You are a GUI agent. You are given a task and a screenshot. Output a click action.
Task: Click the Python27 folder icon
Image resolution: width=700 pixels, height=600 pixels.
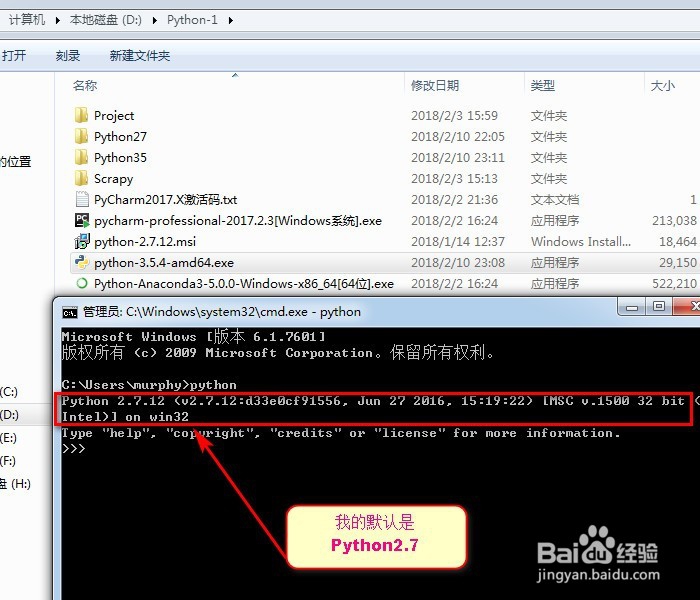81,136
